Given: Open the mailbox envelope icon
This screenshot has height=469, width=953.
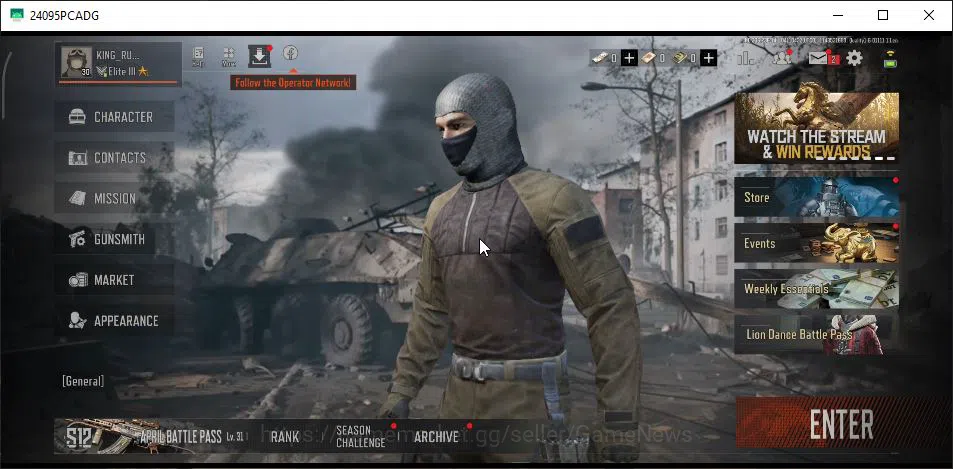Looking at the screenshot, I should (819, 58).
